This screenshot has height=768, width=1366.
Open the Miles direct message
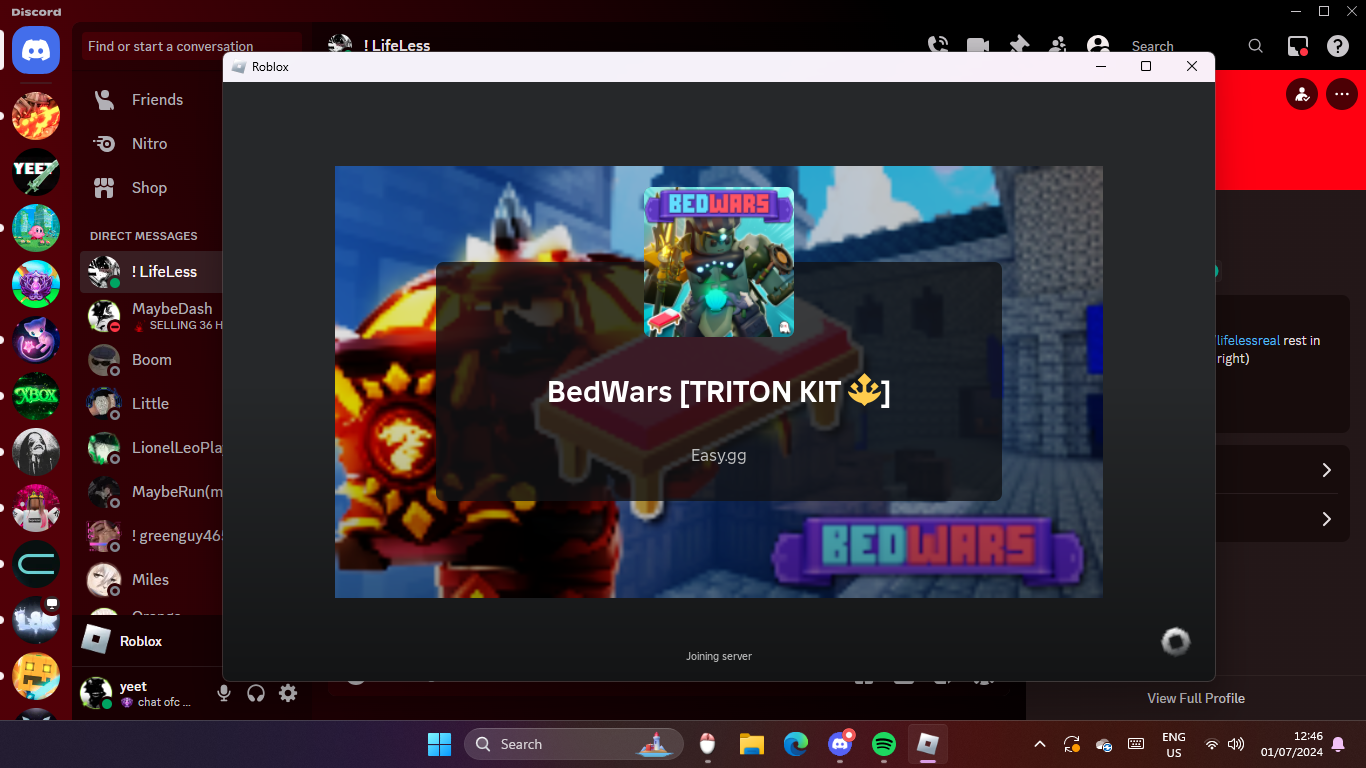[150, 580]
